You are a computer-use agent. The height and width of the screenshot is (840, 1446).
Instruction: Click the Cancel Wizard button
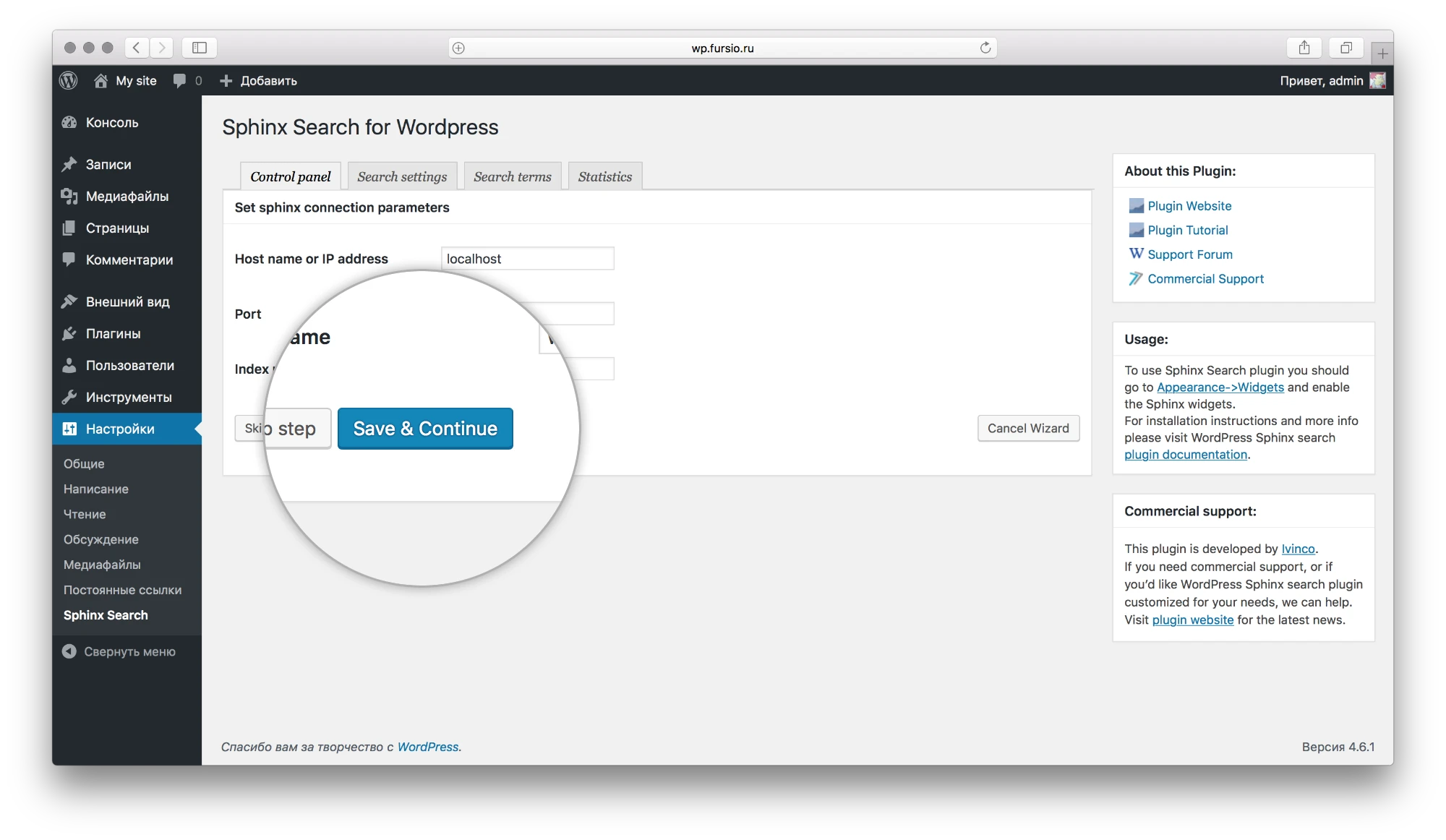click(x=1027, y=429)
